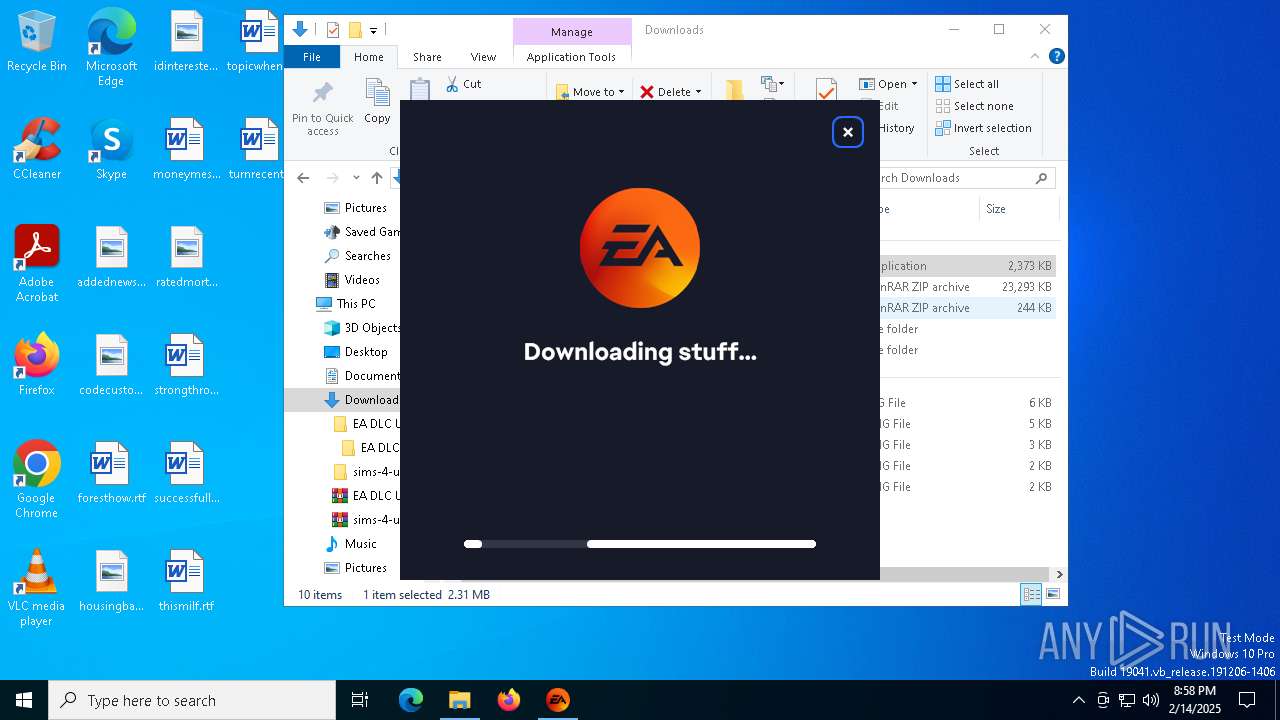Select strongthro... document on desktop
This screenshot has height=720, width=1280.
coord(186,365)
